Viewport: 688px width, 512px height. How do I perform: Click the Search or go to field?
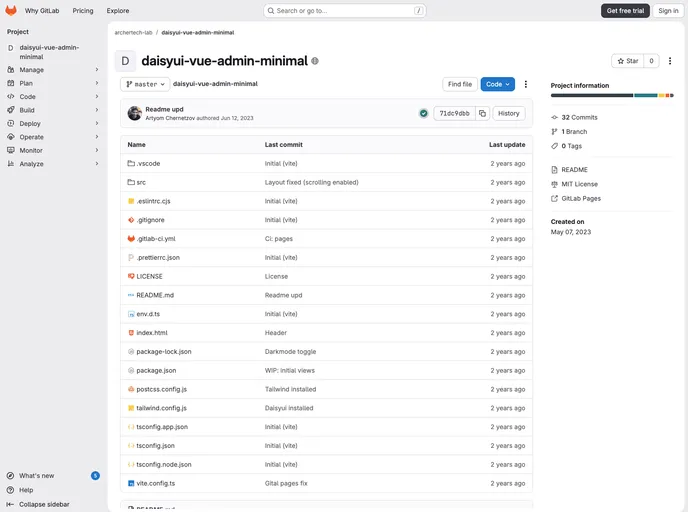pyautogui.click(x=345, y=11)
